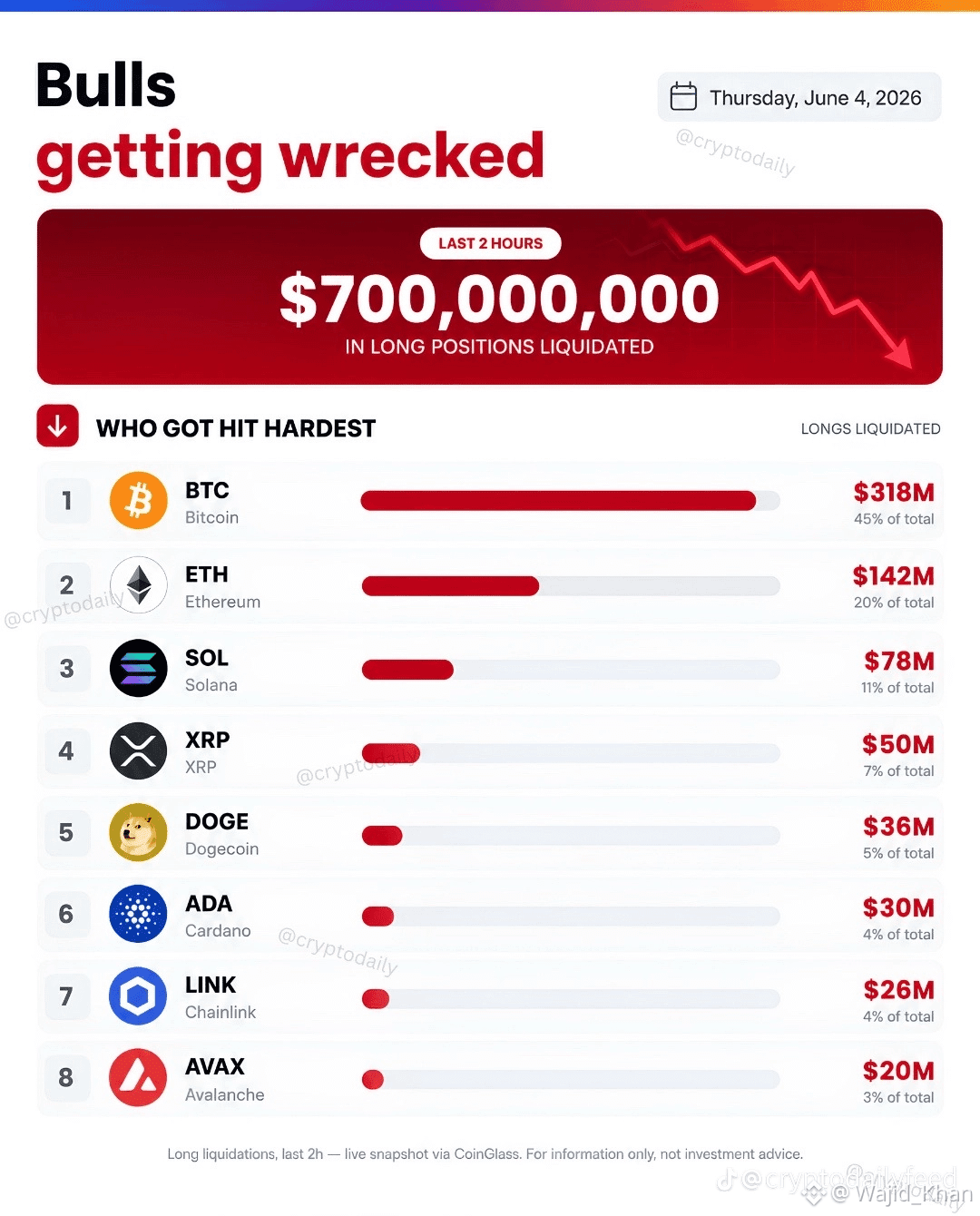Open the XRP black logo icon

click(139, 751)
